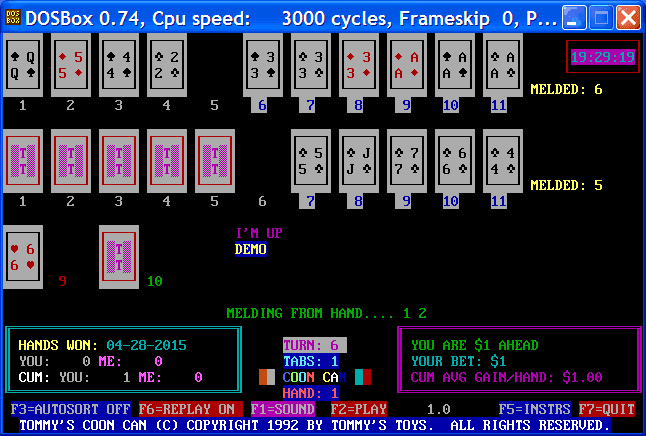Screen dimensions: 646x436
Task: Maximize the DOSBox window
Action: click(600, 16)
